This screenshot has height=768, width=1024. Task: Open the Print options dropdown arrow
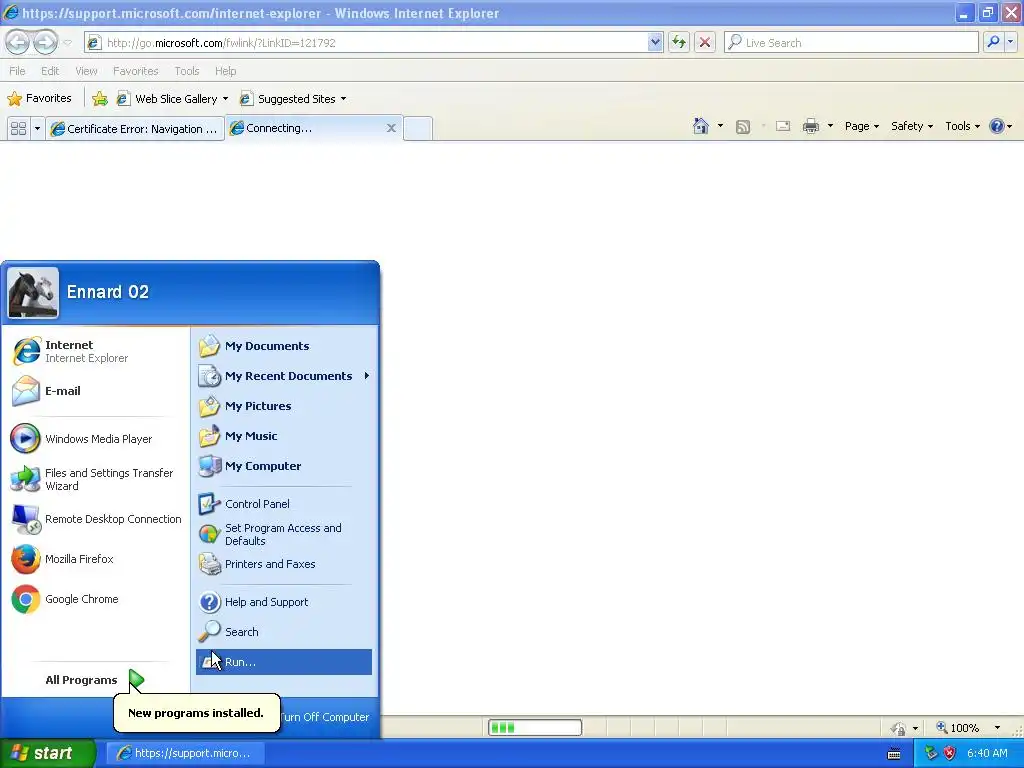coord(830,126)
